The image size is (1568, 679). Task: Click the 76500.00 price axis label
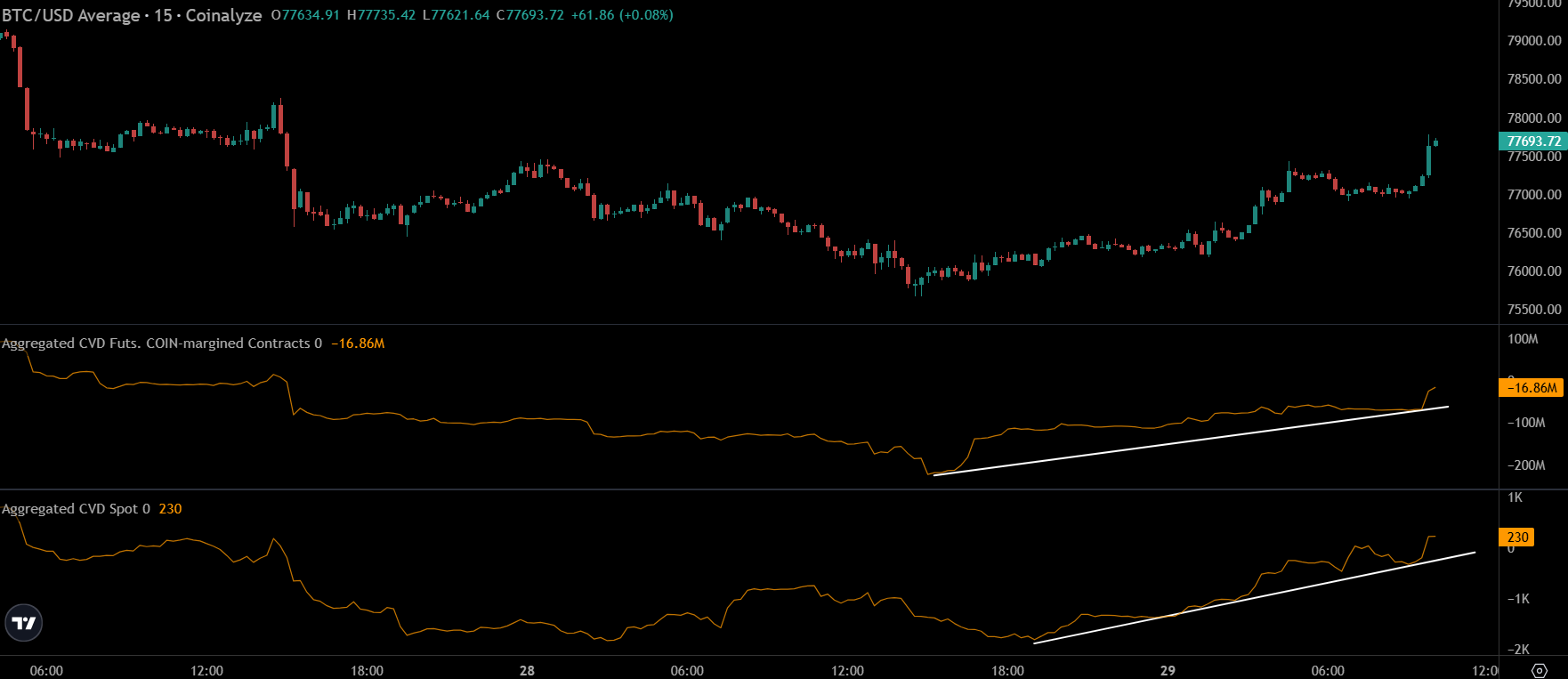(x=1534, y=233)
